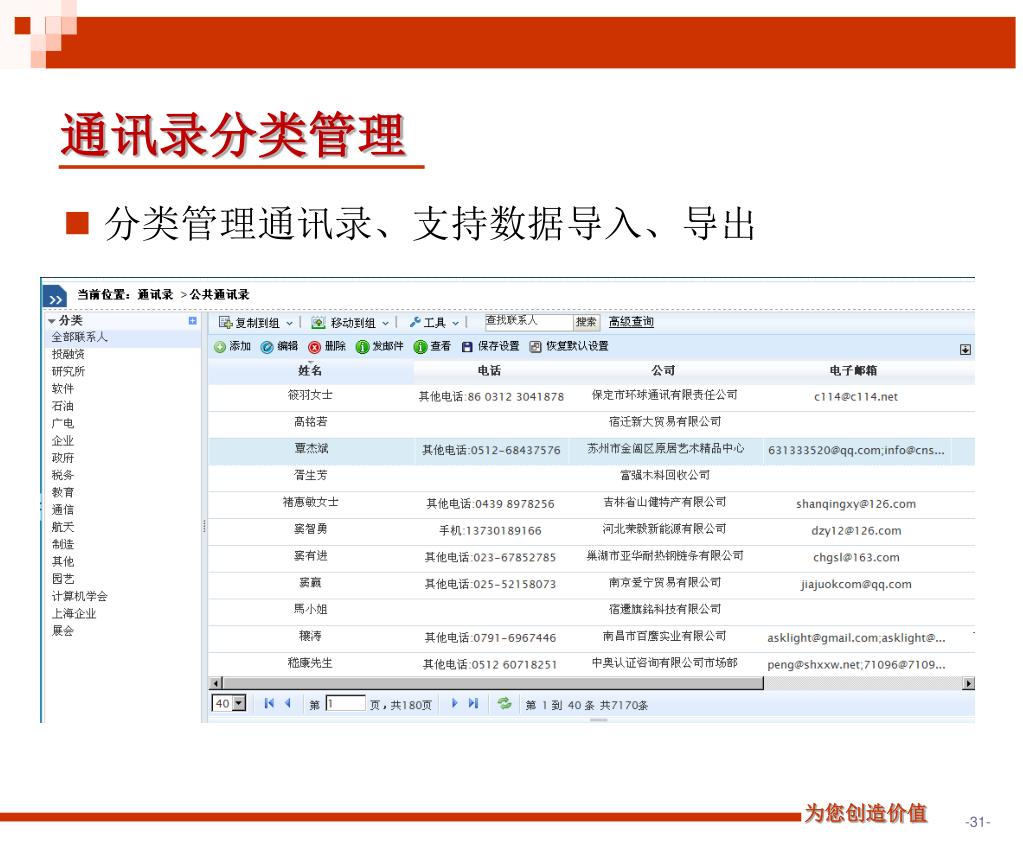Click the 编辑 edit icon
The image size is (1023, 854).
[267, 347]
